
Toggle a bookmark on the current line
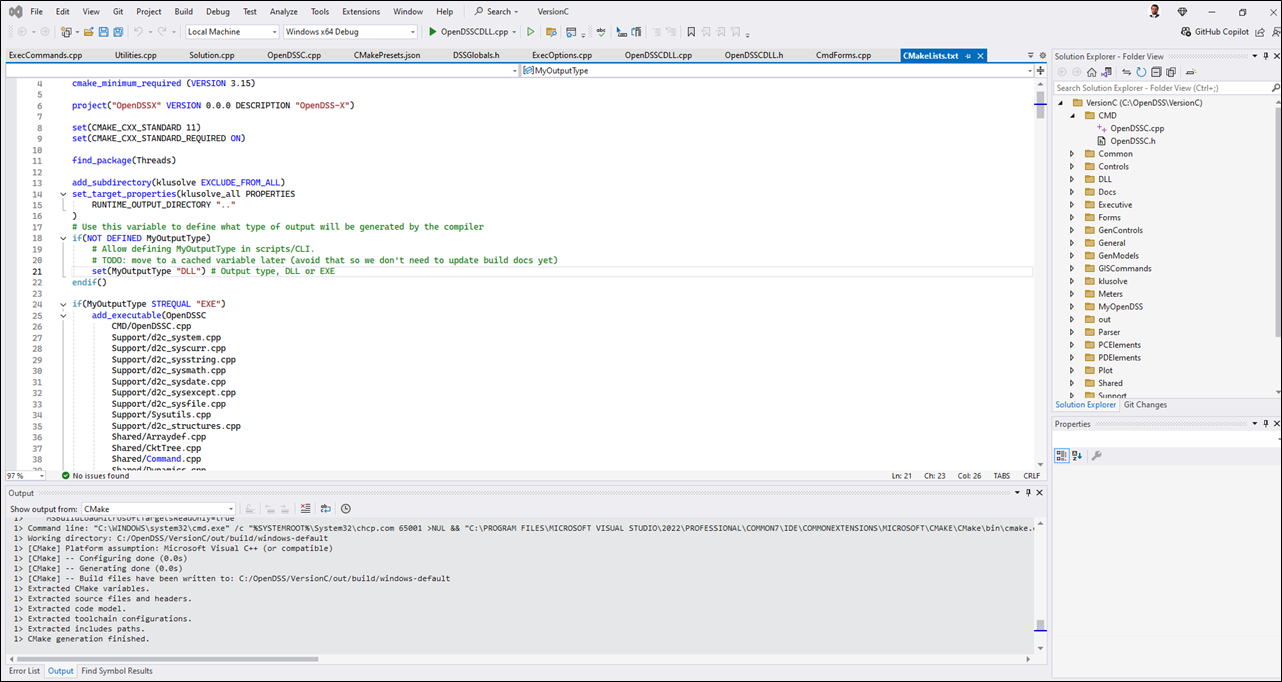coord(692,31)
